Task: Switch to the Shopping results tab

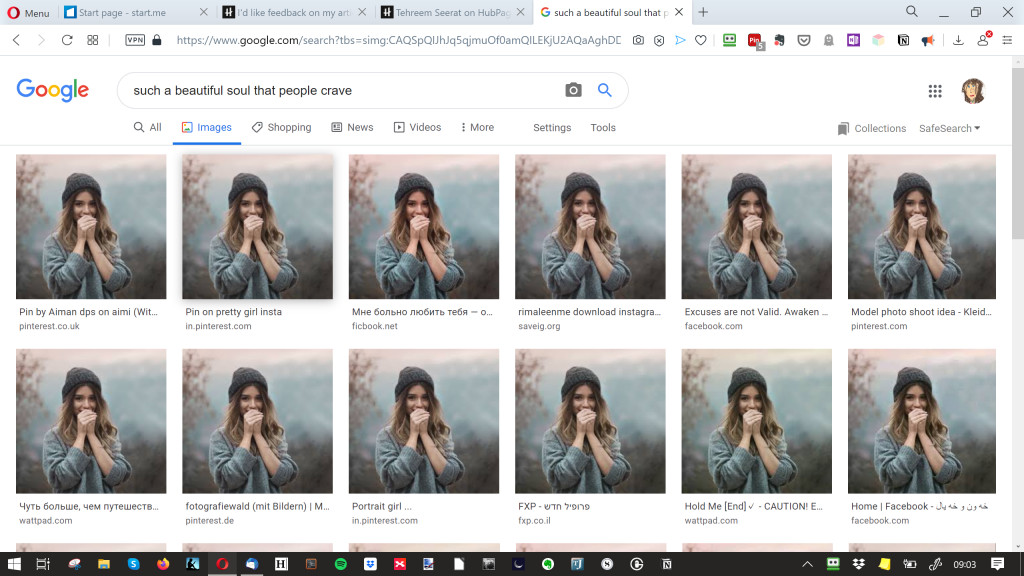Action: (x=281, y=127)
